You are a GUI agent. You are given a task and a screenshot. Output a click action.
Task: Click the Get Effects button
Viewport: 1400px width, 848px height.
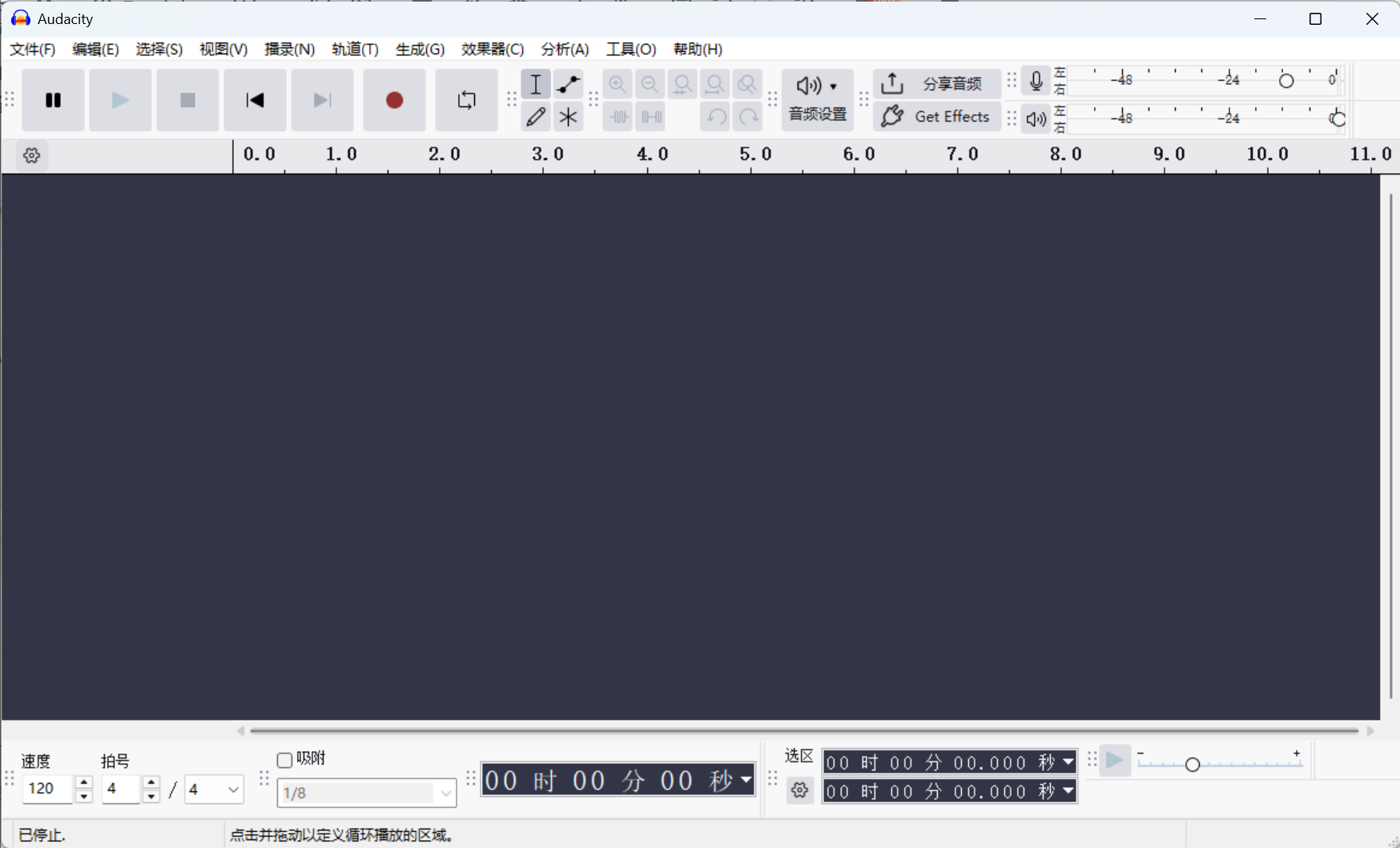tap(936, 117)
